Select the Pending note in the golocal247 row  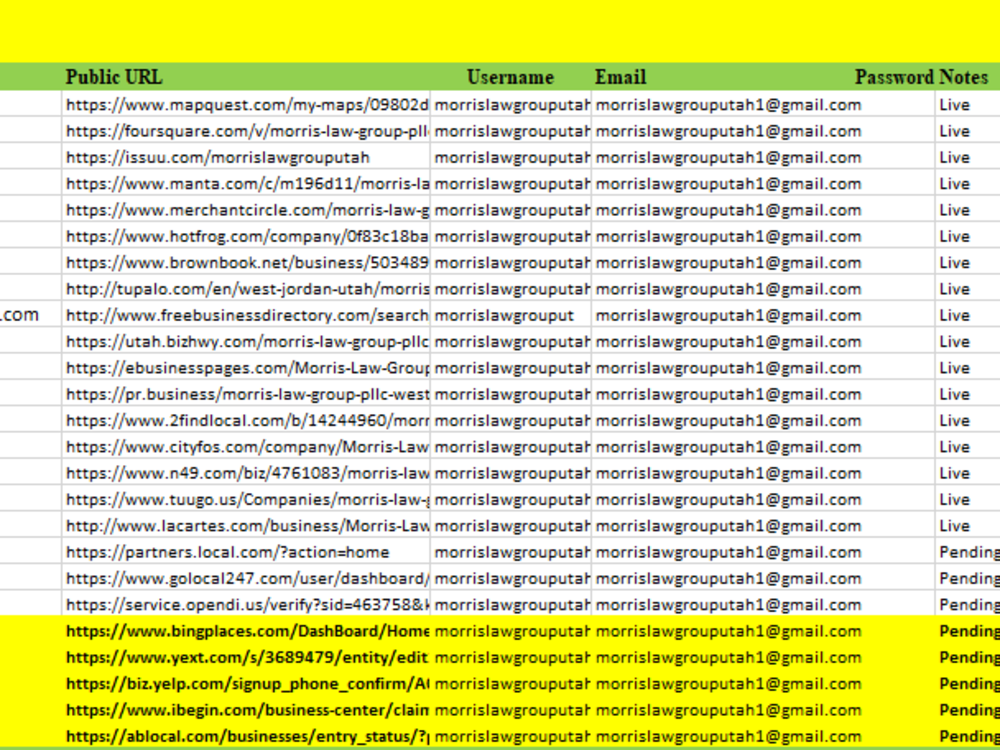click(969, 578)
